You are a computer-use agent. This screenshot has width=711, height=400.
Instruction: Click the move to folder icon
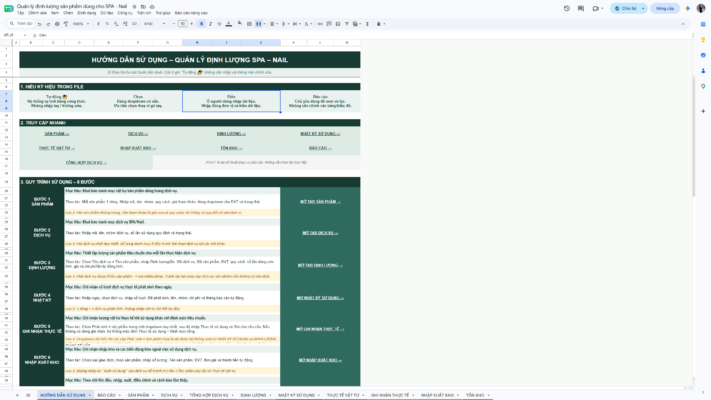click(143, 7)
